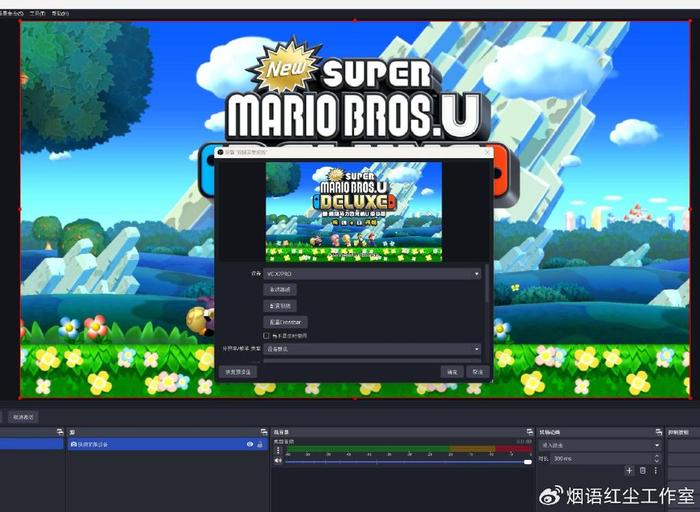Viewport: 700px width, 512px height.
Task: Open transition properties three-dot menu
Action: click(x=655, y=470)
